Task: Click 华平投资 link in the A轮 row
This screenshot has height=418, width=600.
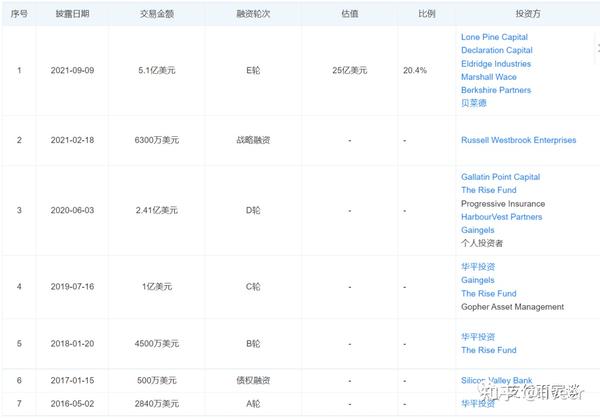Action: [x=478, y=403]
